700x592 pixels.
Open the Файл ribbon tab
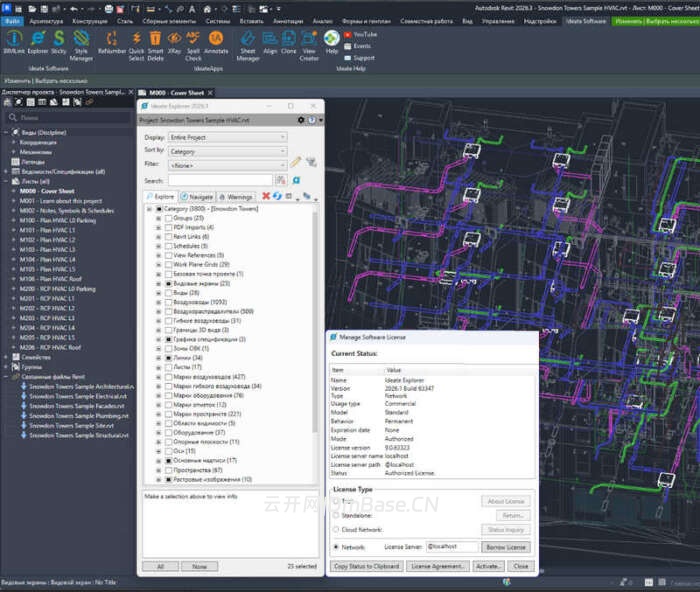point(12,21)
